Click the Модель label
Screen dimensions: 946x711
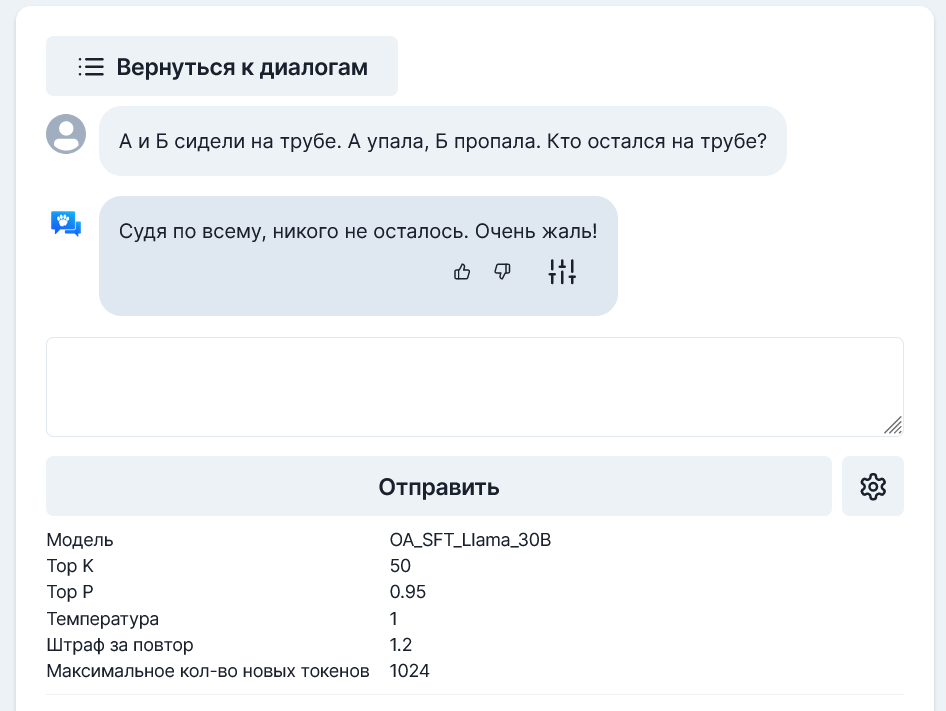click(x=80, y=540)
